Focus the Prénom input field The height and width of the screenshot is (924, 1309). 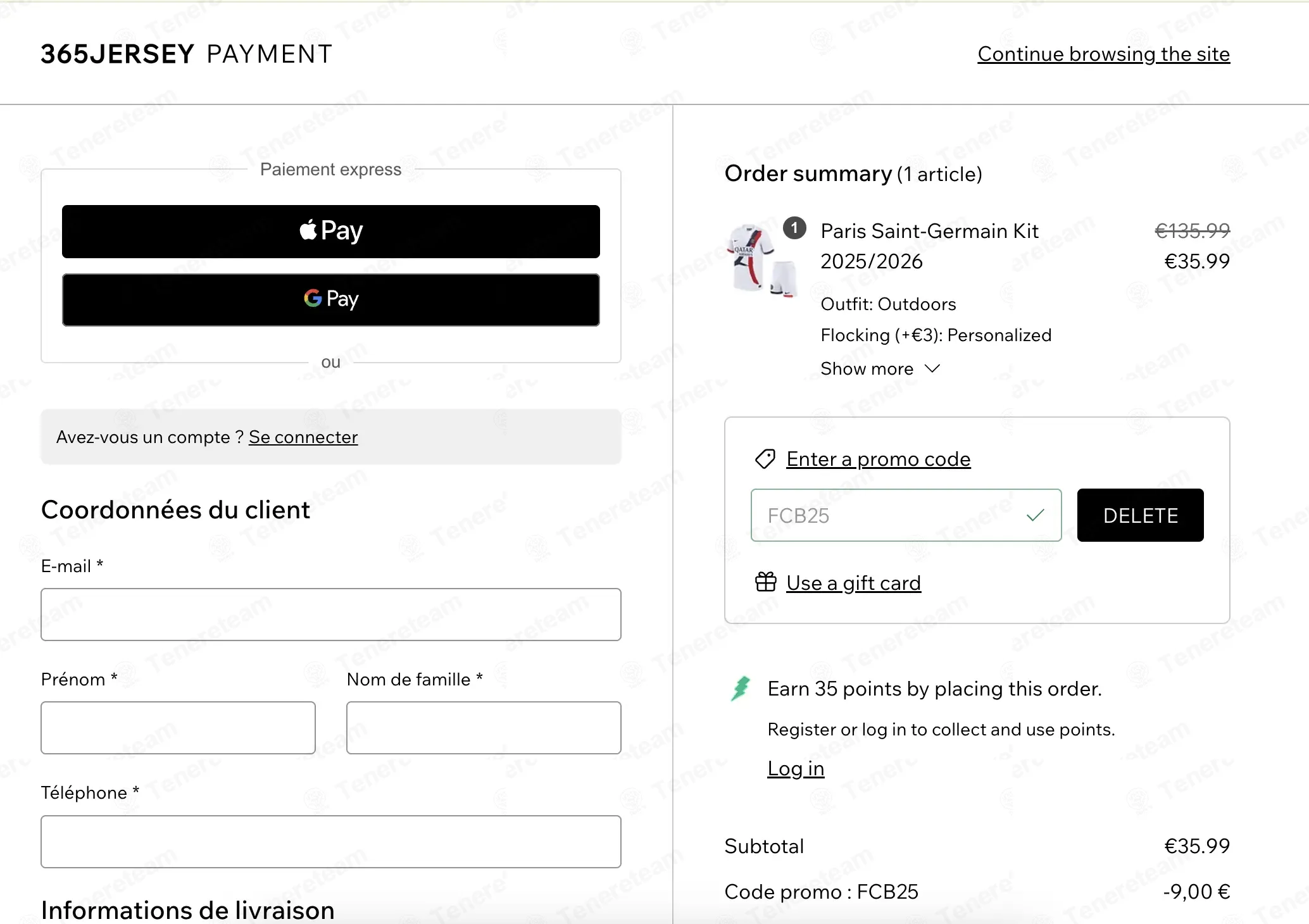coord(178,728)
